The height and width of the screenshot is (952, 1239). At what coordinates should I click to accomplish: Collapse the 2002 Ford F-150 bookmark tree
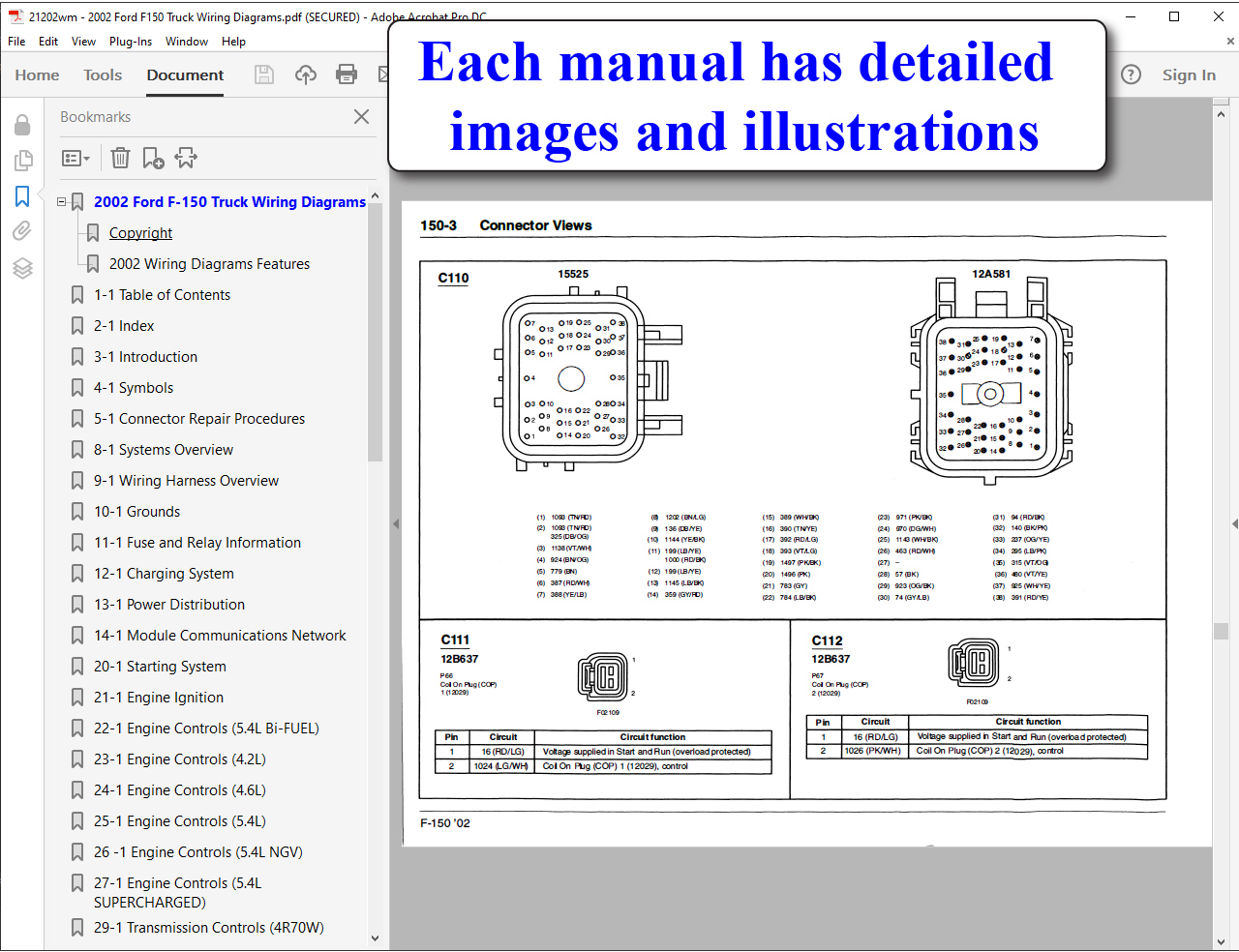(62, 202)
